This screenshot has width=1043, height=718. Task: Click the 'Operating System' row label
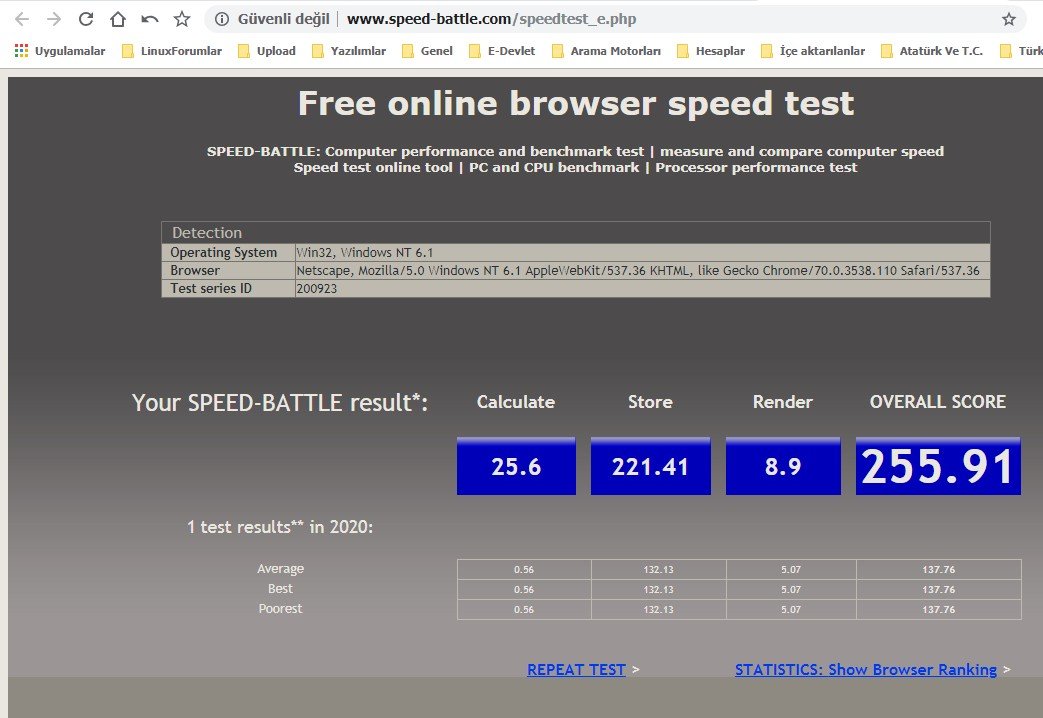[x=224, y=252]
